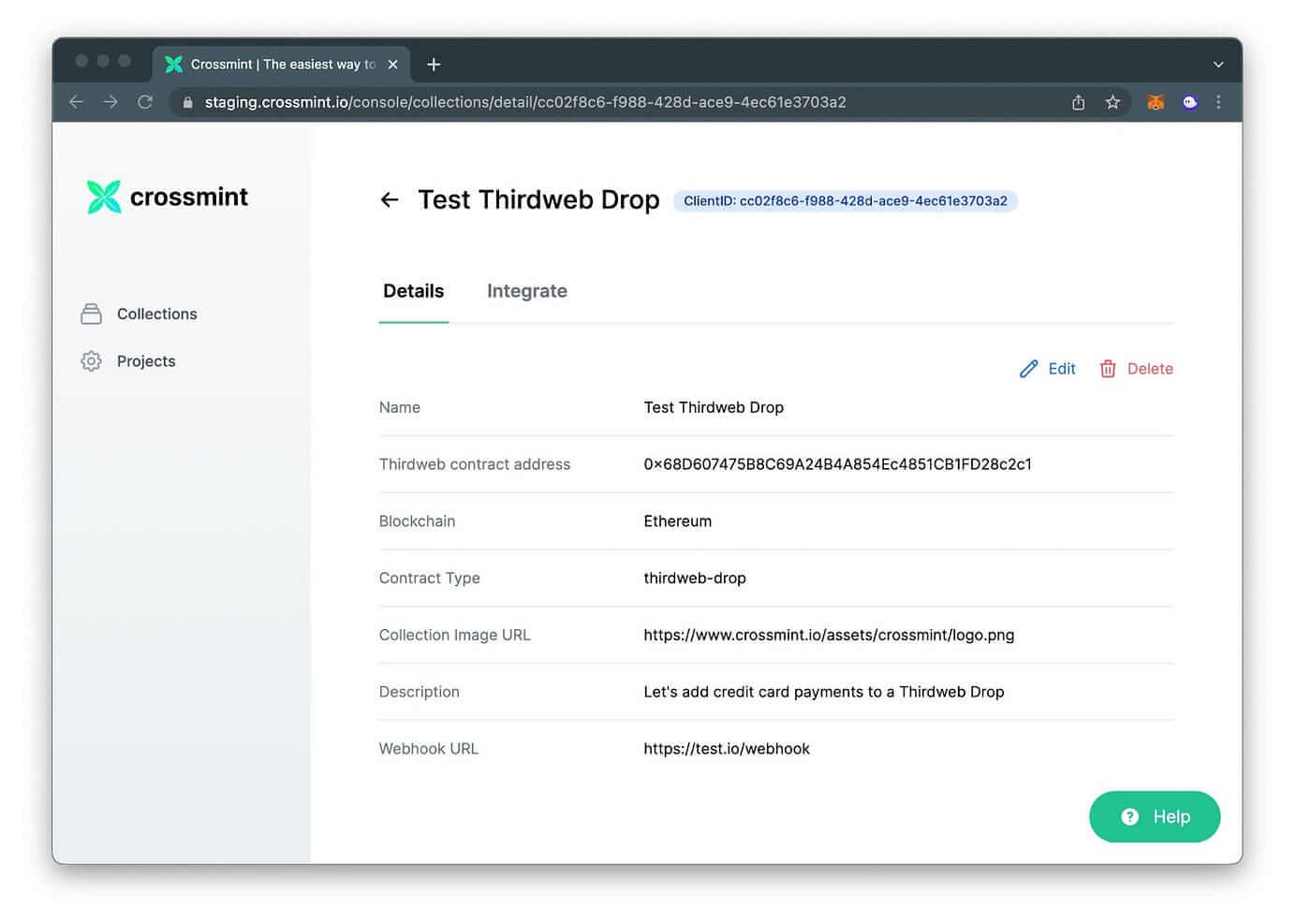Click the Webhook URL https://test.io/webhook value

pyautogui.click(x=727, y=749)
